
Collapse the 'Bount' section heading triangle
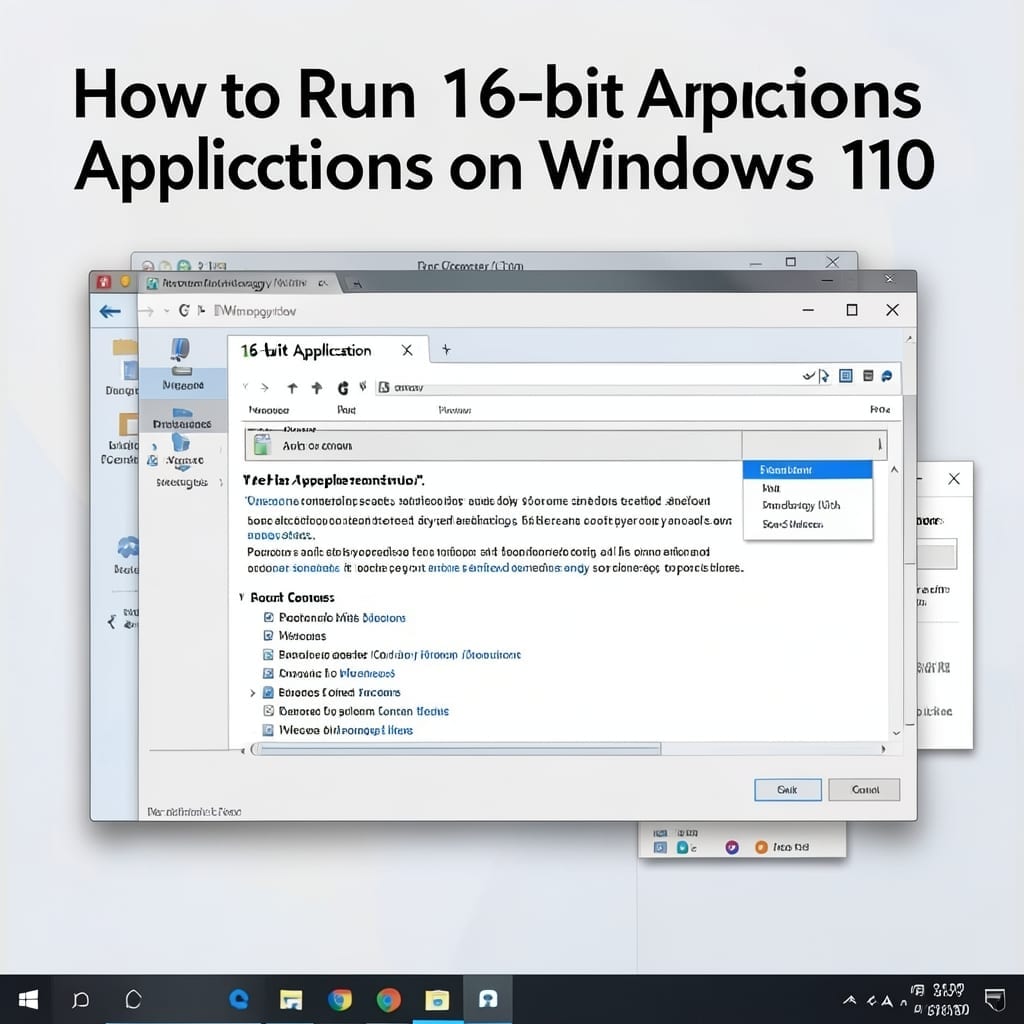(x=242, y=597)
